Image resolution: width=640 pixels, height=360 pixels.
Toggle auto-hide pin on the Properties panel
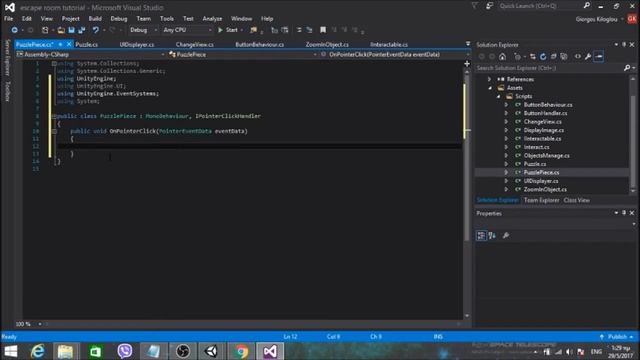(624, 213)
